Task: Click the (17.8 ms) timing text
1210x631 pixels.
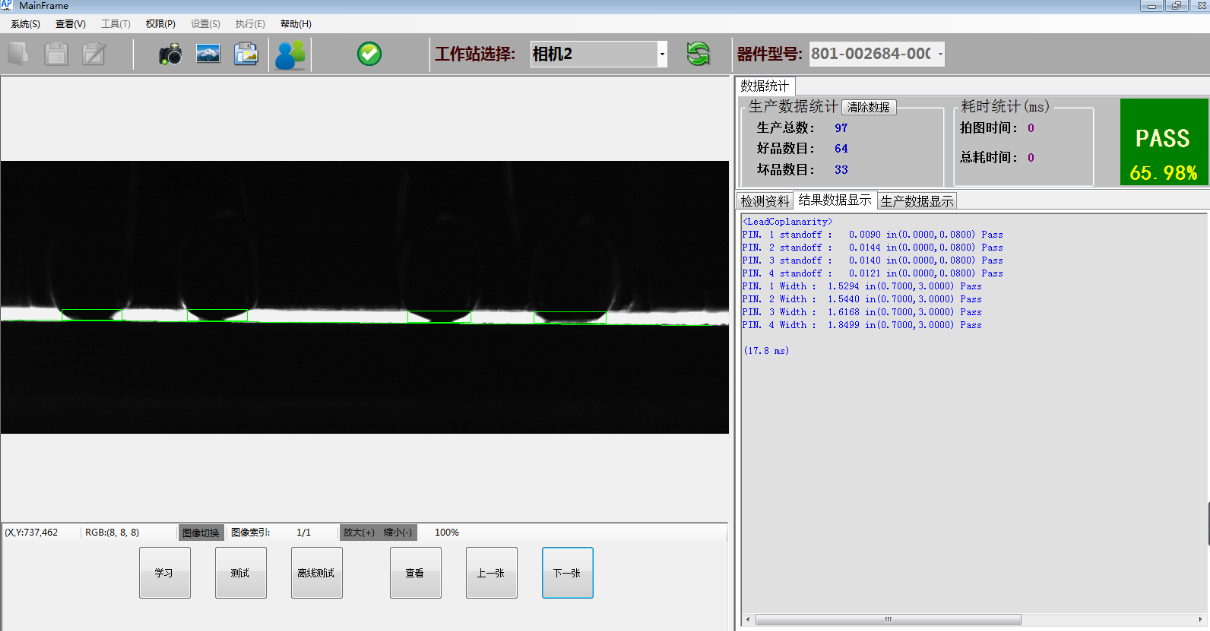Action: click(766, 351)
